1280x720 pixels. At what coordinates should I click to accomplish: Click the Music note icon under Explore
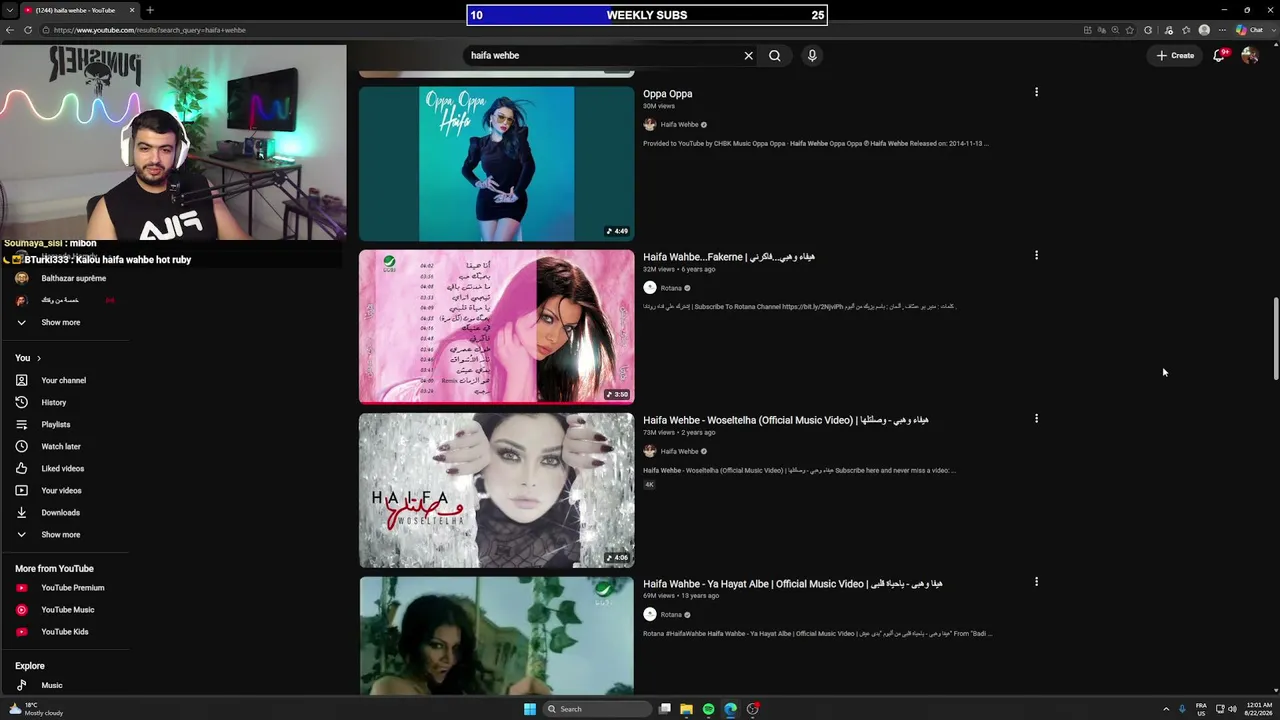[x=21, y=685]
